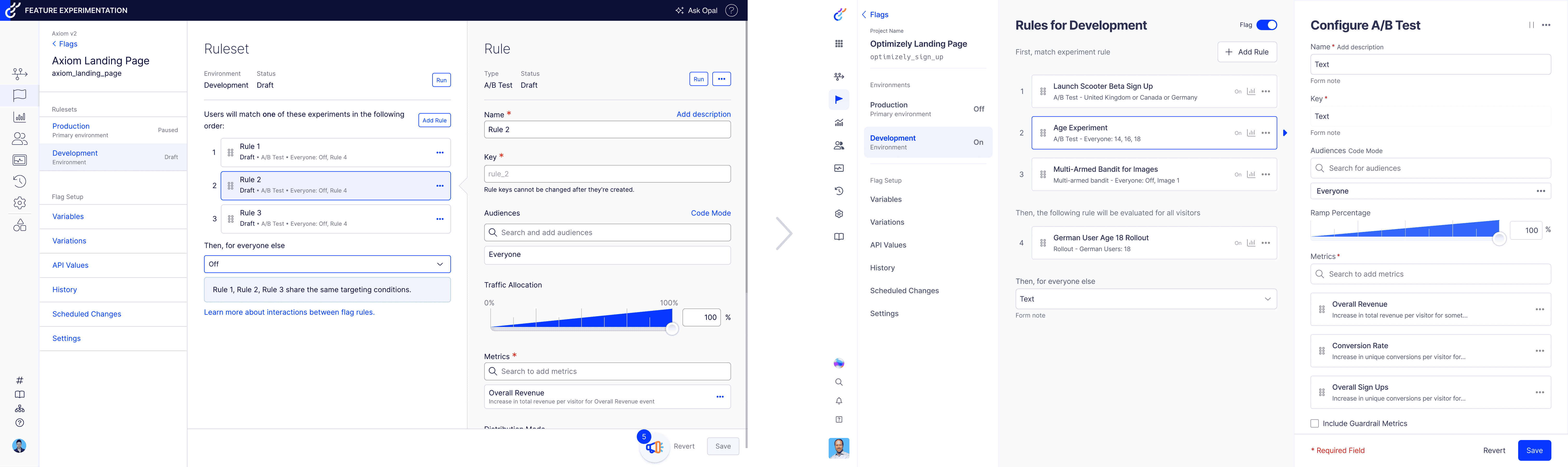View results chart for Launch Scooter Beta Sign Up
Image resolution: width=1568 pixels, height=467 pixels.
(x=1251, y=92)
